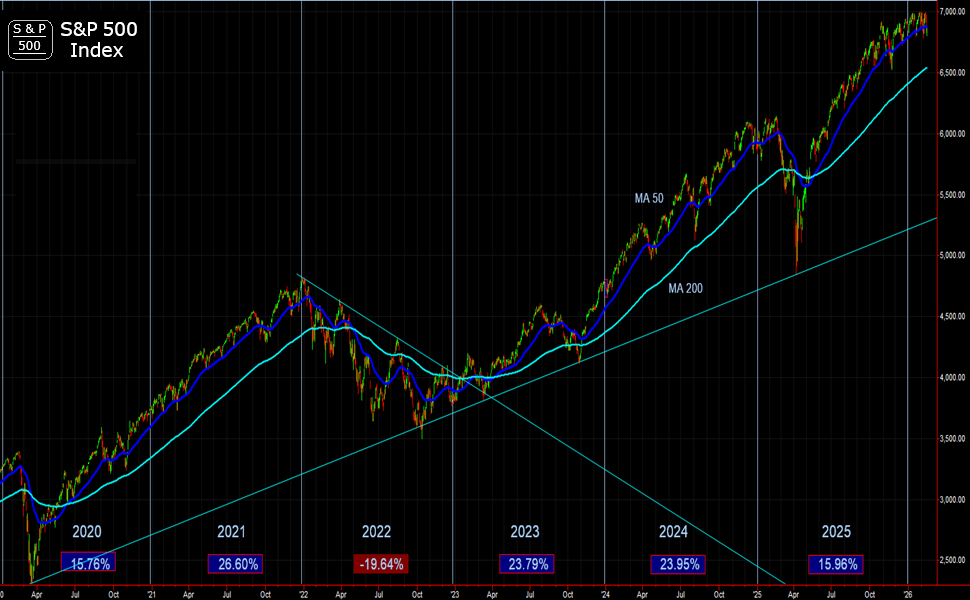
Task: Expand the 15.96% badge under 2025
Action: [x=835, y=563]
